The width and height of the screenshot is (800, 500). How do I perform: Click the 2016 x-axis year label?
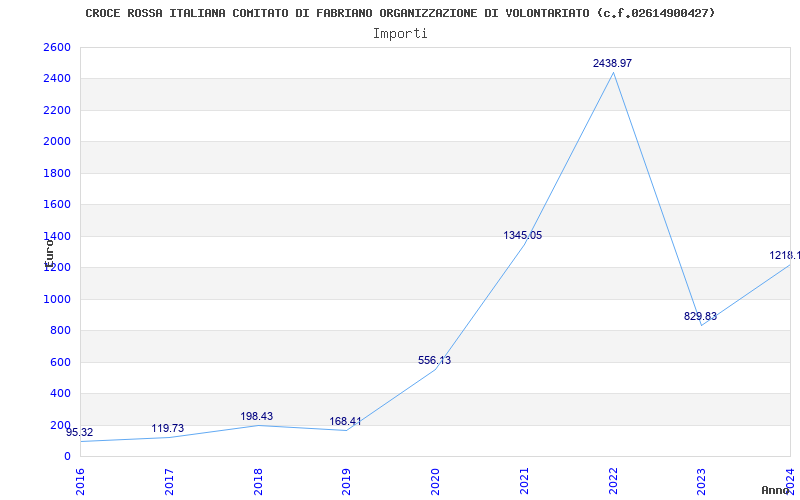coord(81,482)
